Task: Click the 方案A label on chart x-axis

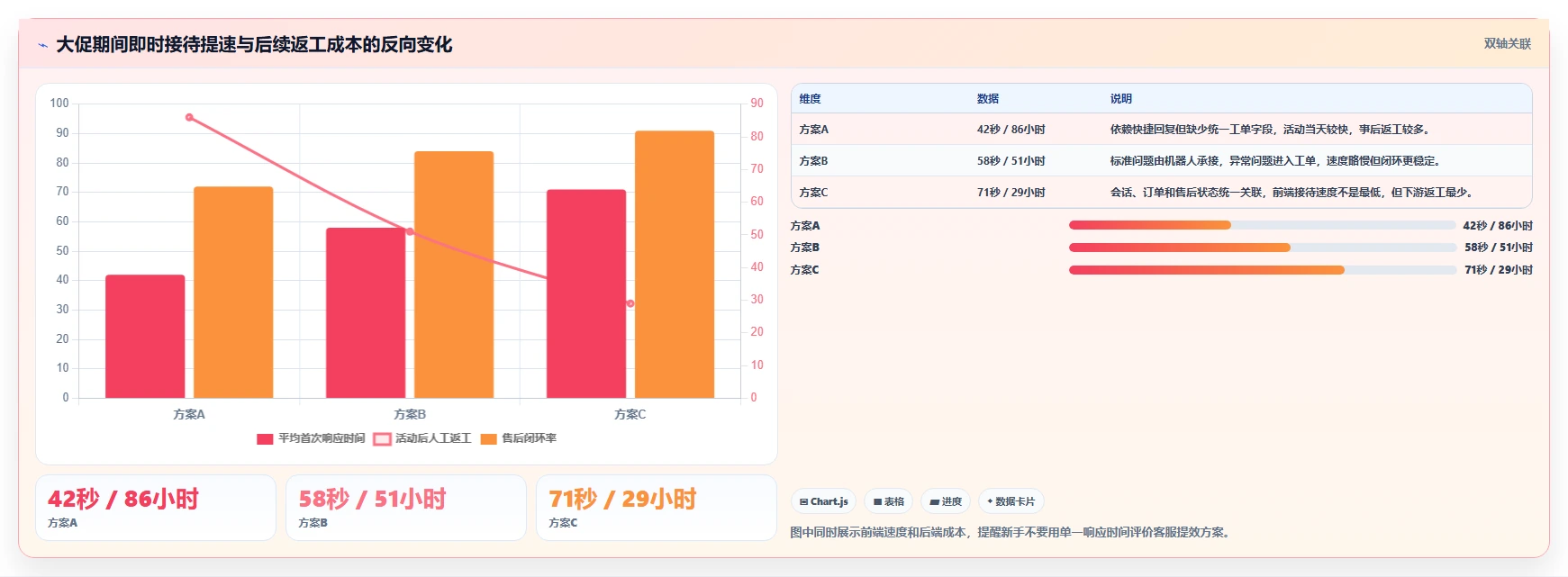Action: [x=189, y=414]
